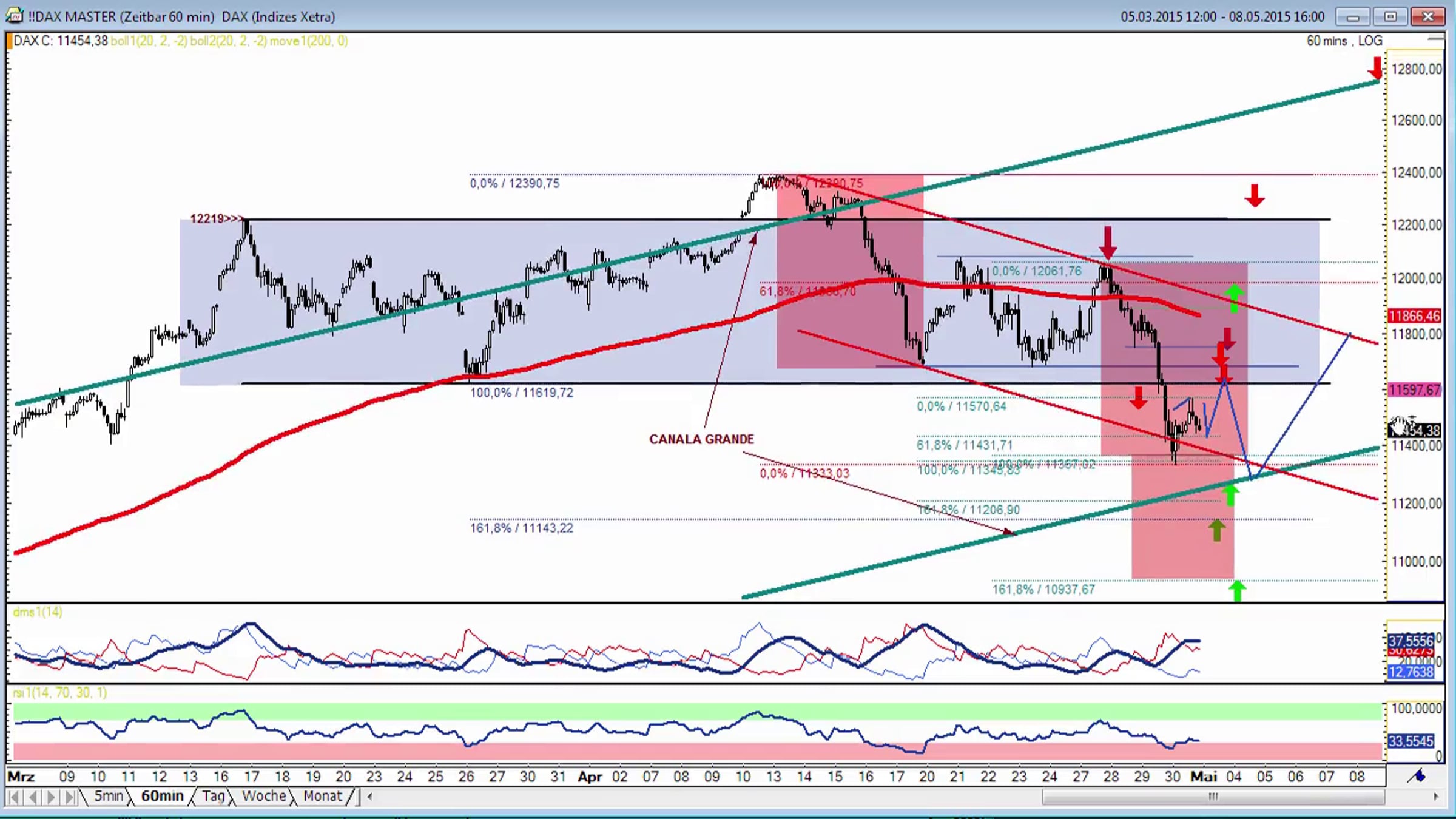Click the pink 11597,67 price tag

(x=1414, y=390)
